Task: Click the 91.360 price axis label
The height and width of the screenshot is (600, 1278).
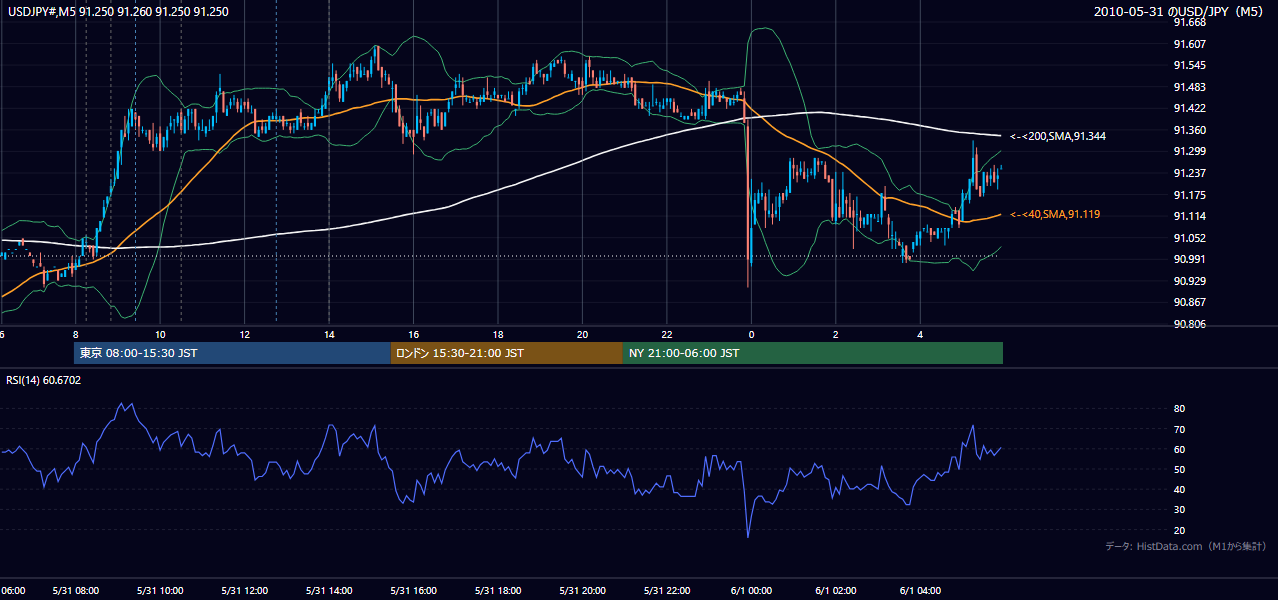Action: [1190, 130]
